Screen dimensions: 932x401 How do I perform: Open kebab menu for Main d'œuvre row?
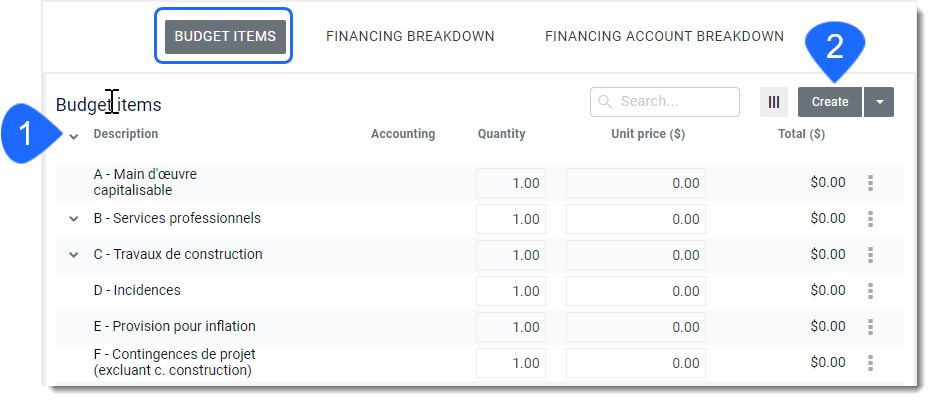point(870,183)
